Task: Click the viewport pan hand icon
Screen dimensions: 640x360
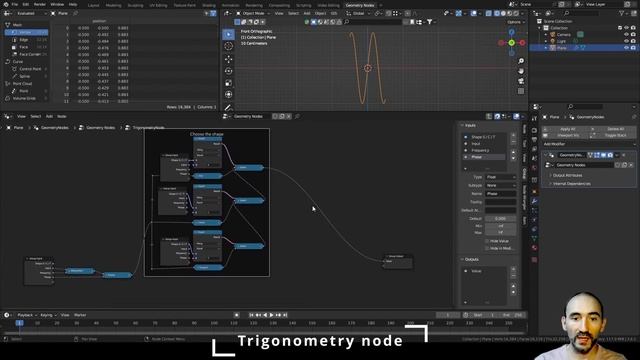Action: point(521,71)
